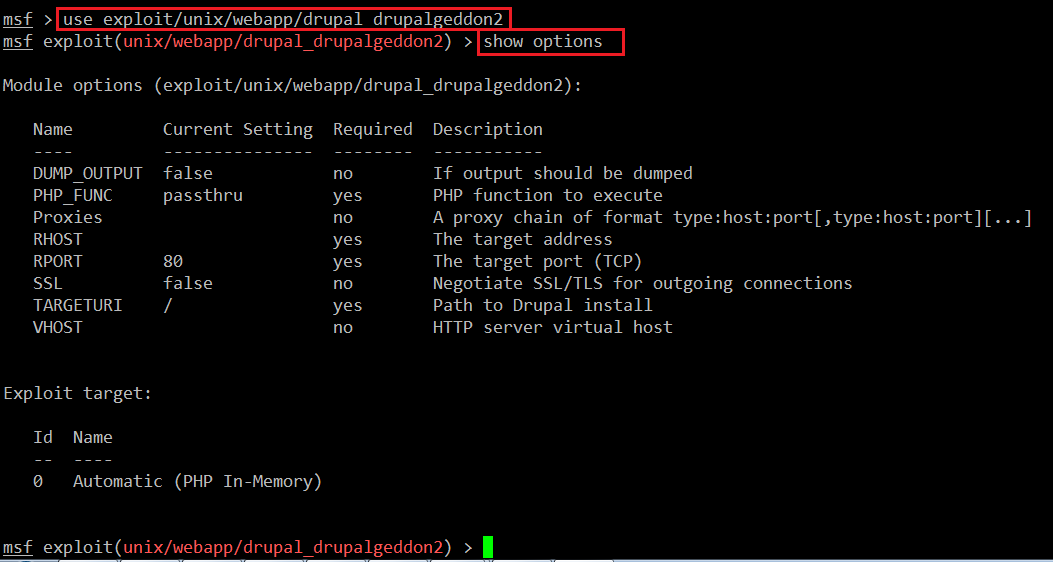The width and height of the screenshot is (1053, 562).
Task: Click the 'Module options' heading line
Action: pos(292,86)
